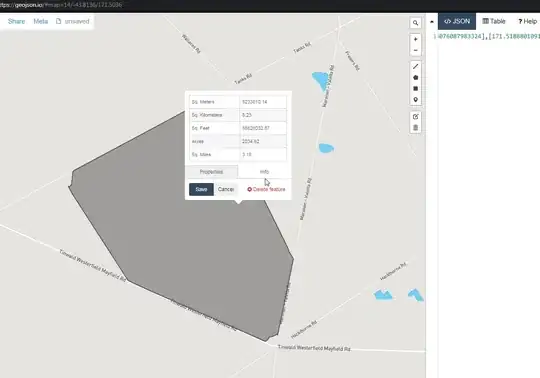
Task: Zoom out of the map
Action: coord(415,50)
